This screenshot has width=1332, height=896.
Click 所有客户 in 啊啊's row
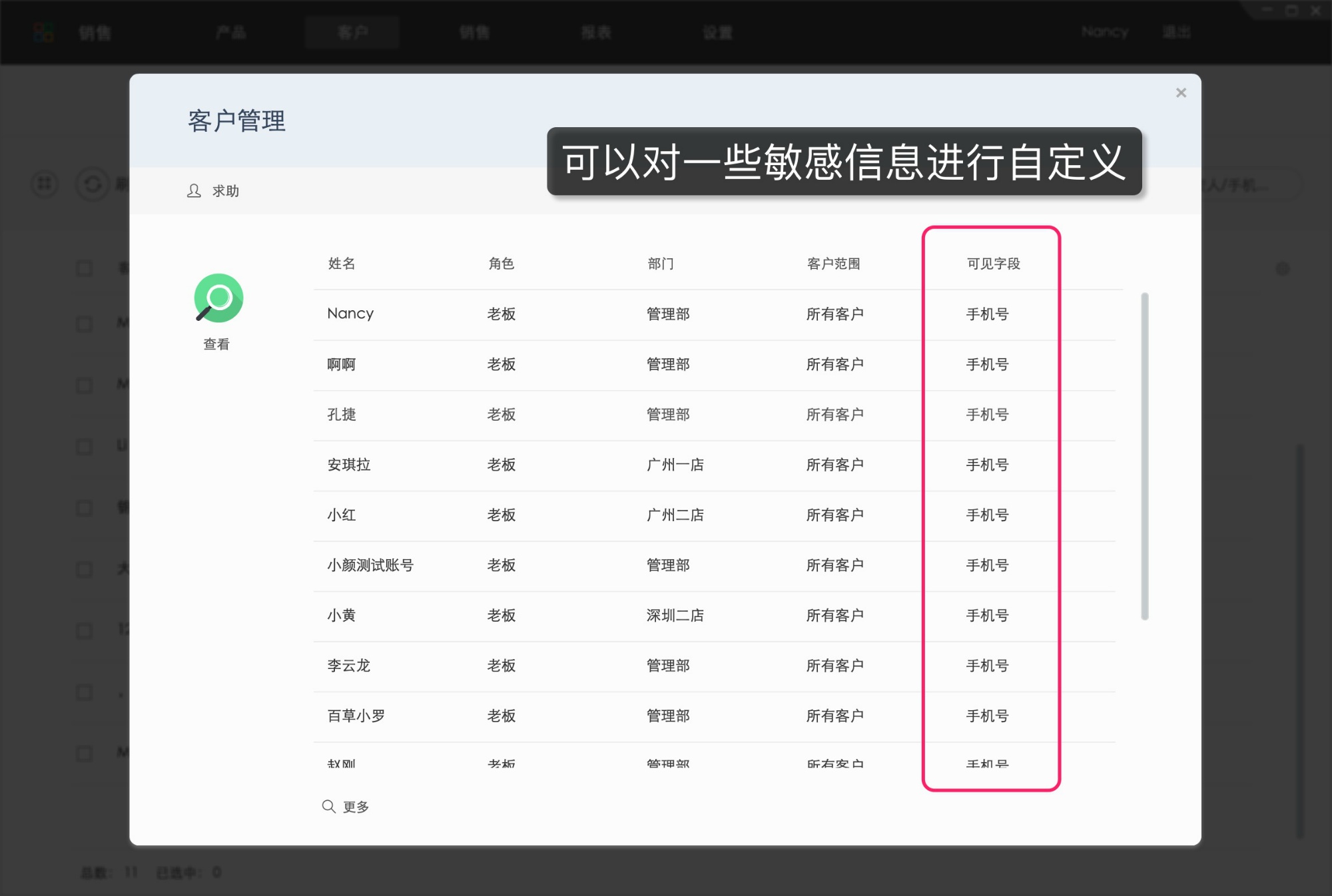tap(835, 364)
